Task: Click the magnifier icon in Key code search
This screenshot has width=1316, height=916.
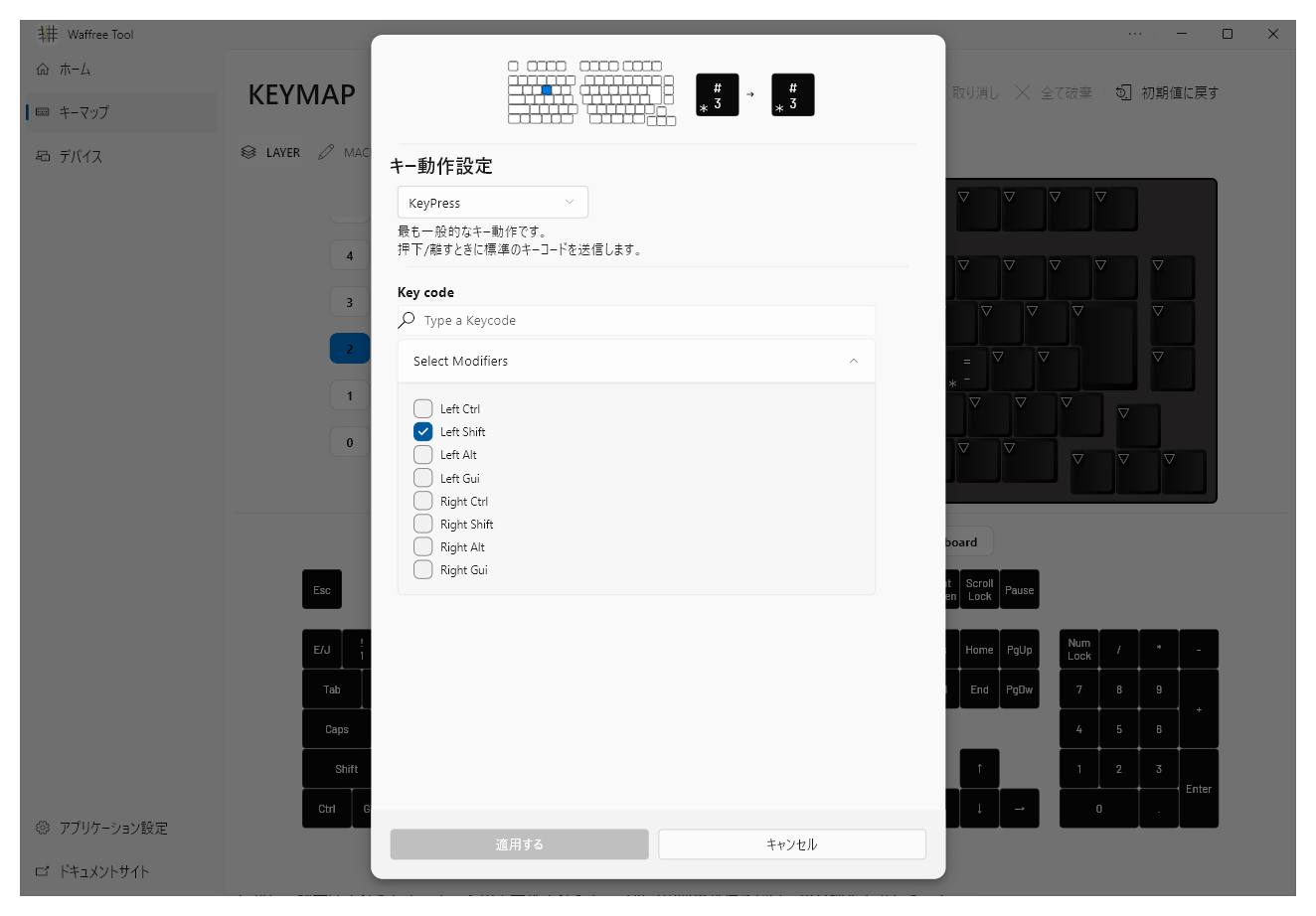Action: [407, 320]
